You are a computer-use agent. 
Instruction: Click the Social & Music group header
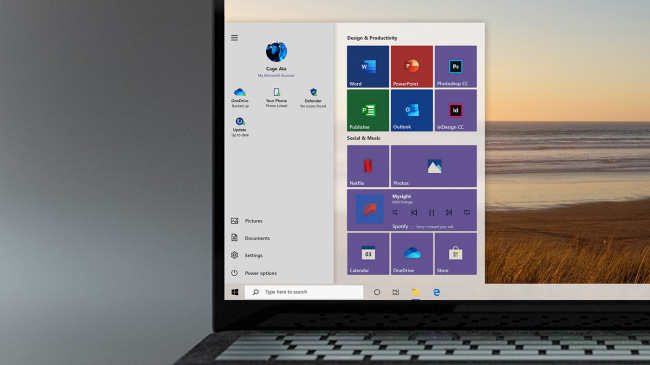pyautogui.click(x=364, y=138)
